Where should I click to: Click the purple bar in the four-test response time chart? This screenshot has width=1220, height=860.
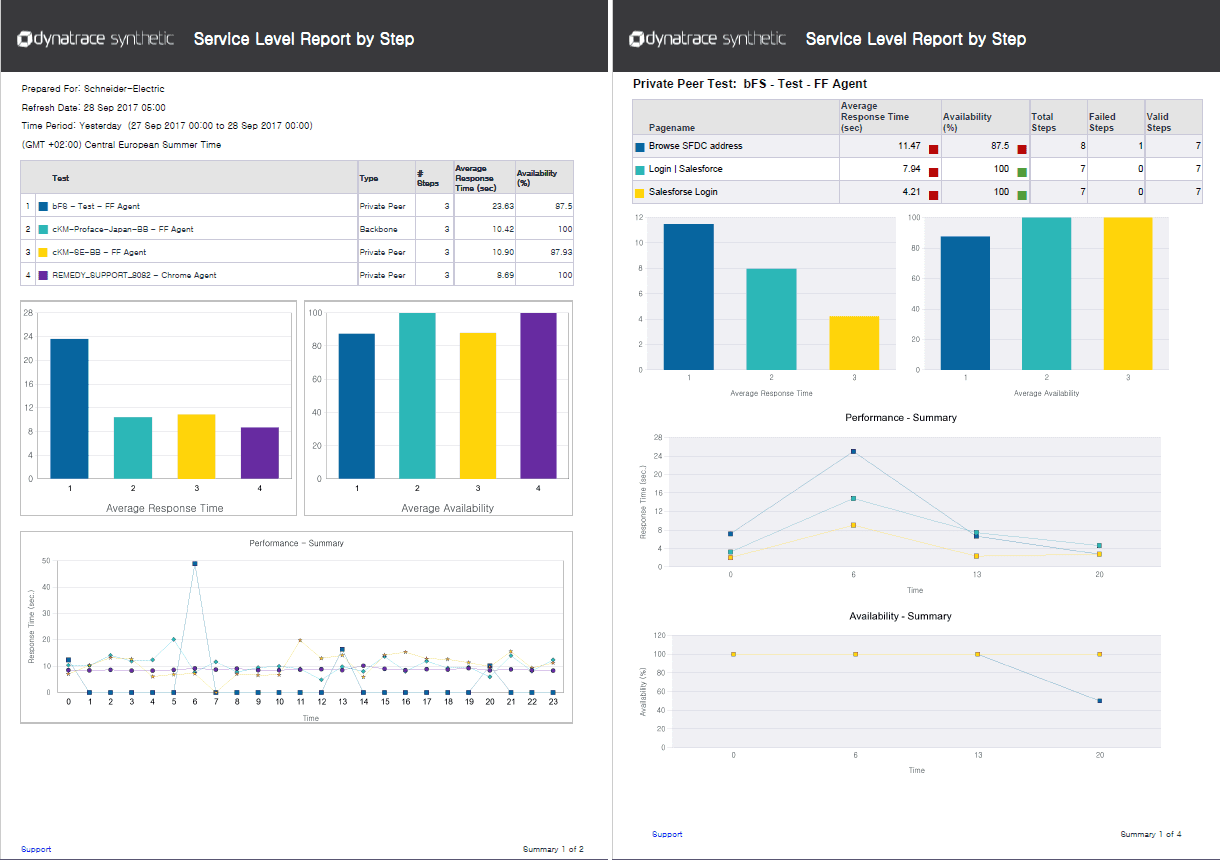point(260,454)
